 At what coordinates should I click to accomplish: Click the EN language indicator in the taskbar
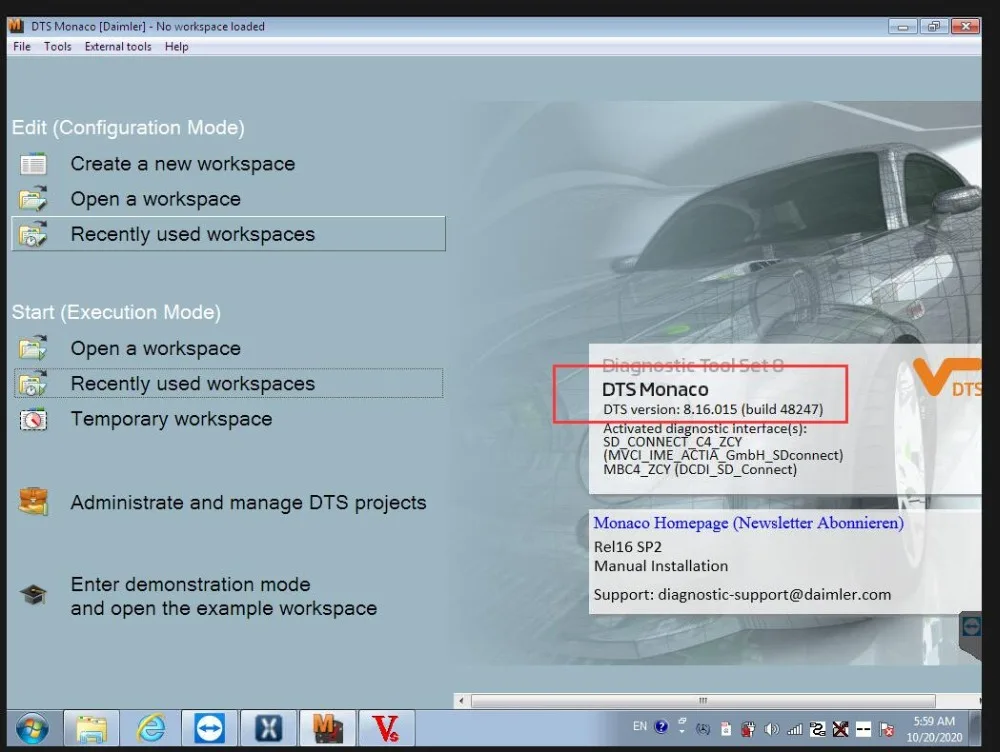[640, 726]
